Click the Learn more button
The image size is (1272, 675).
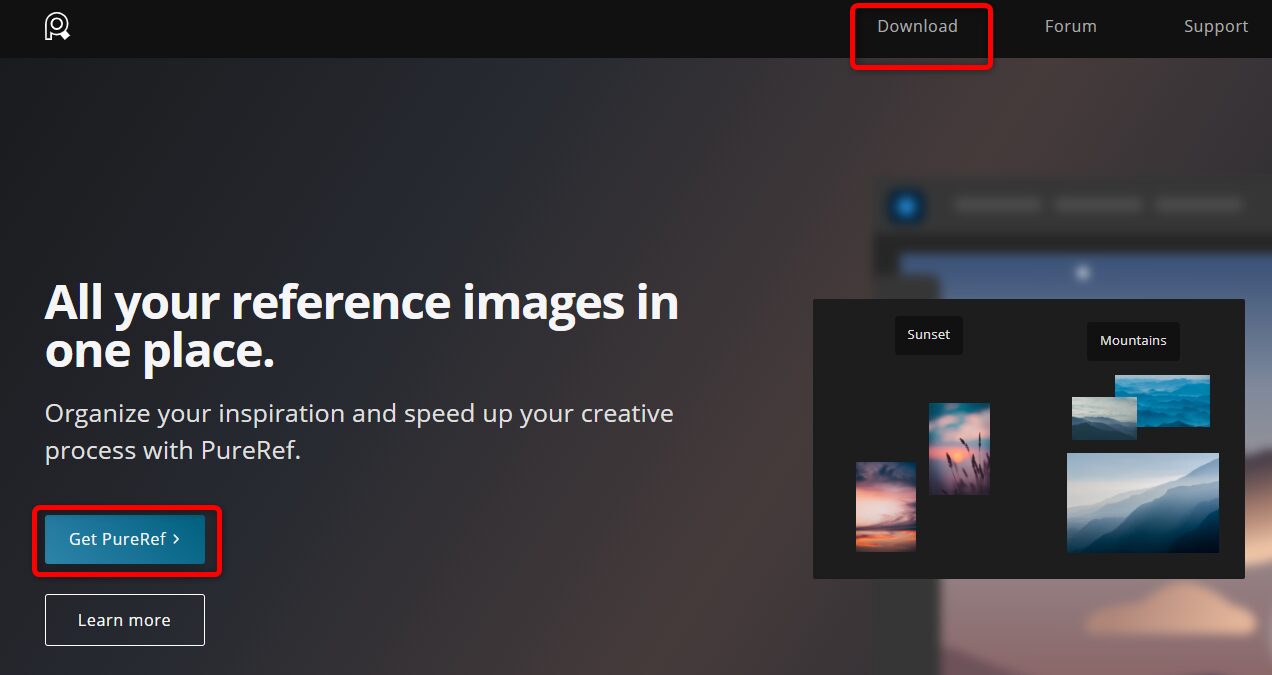tap(124, 620)
